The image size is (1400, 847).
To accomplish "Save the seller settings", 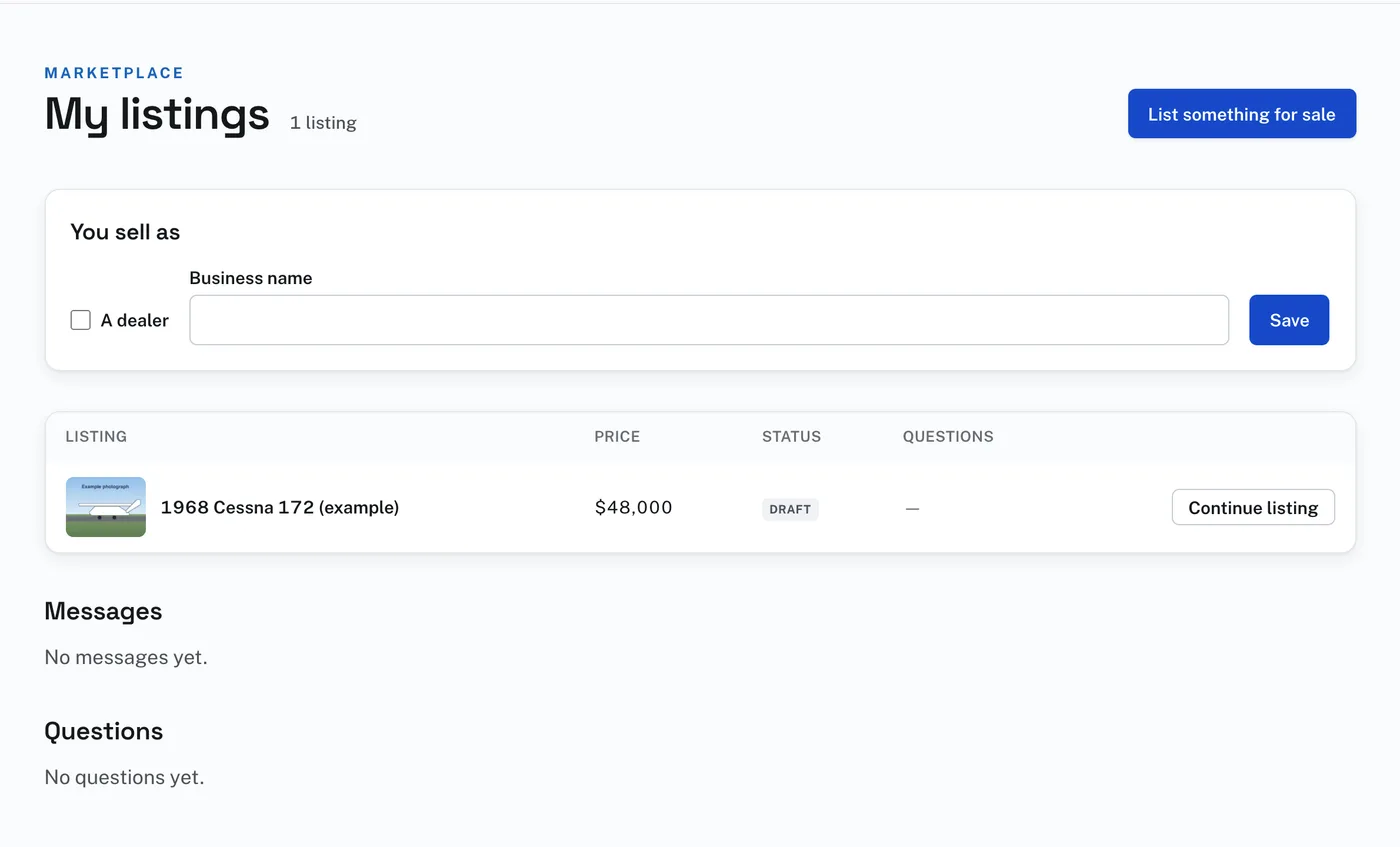I will (1289, 320).
